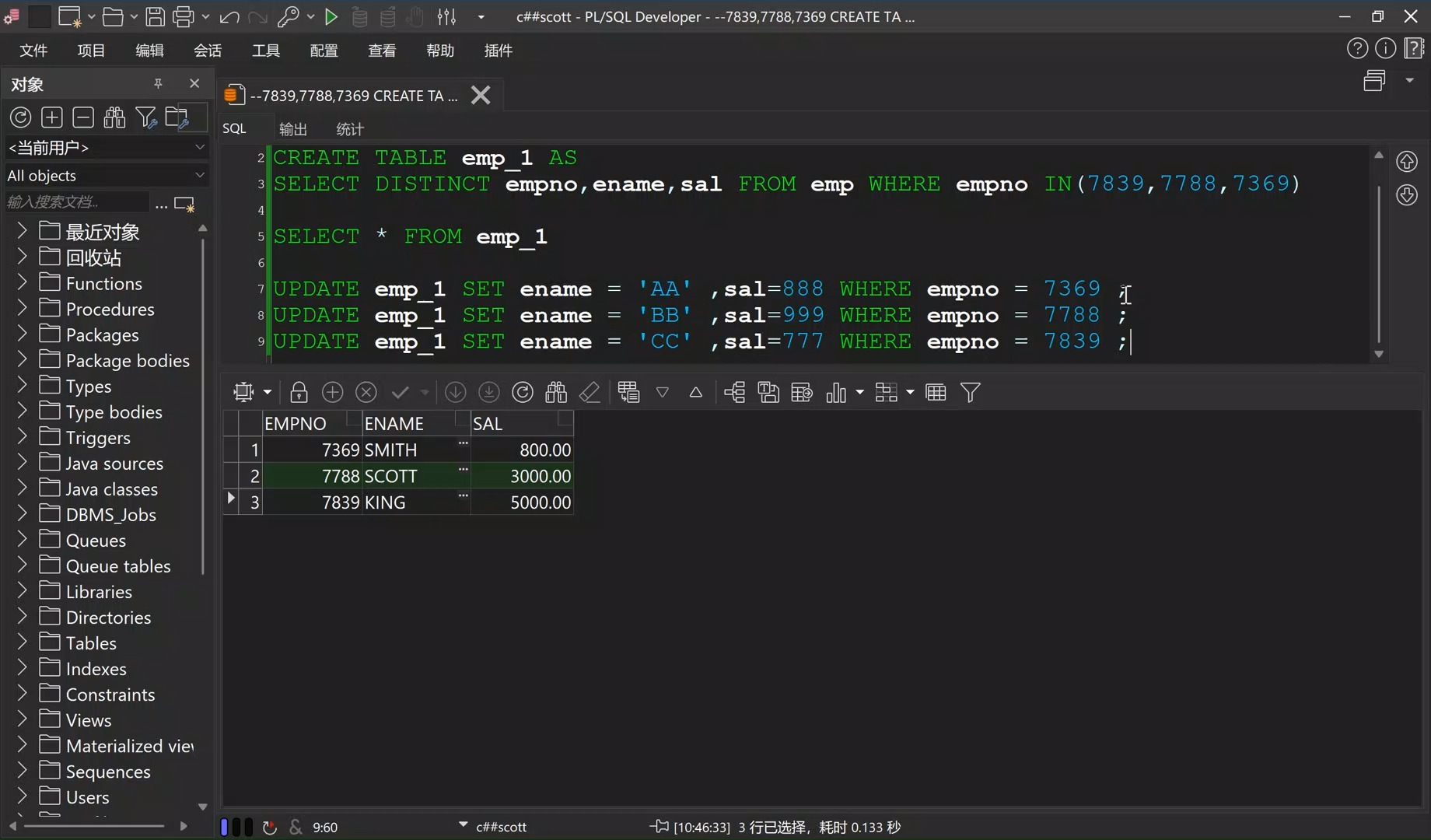
Task: Toggle record lock icon in results toolbar
Action: [x=299, y=392]
